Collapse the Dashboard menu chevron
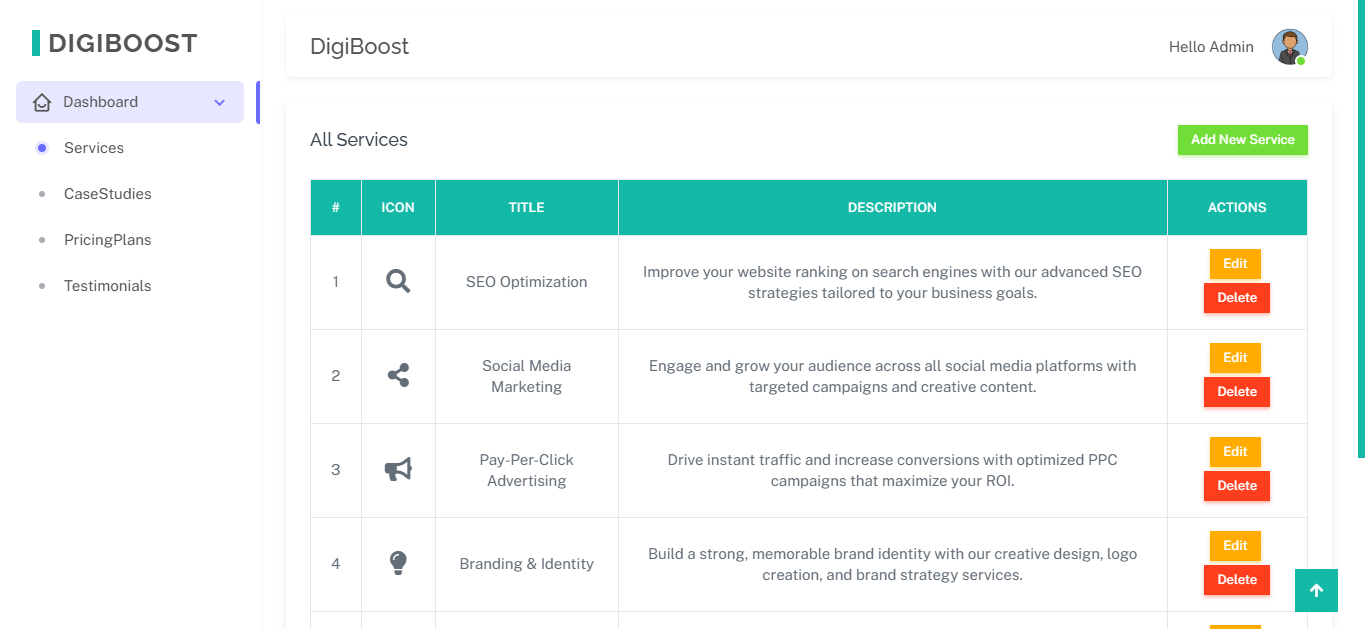The width and height of the screenshot is (1365, 629). tap(220, 102)
